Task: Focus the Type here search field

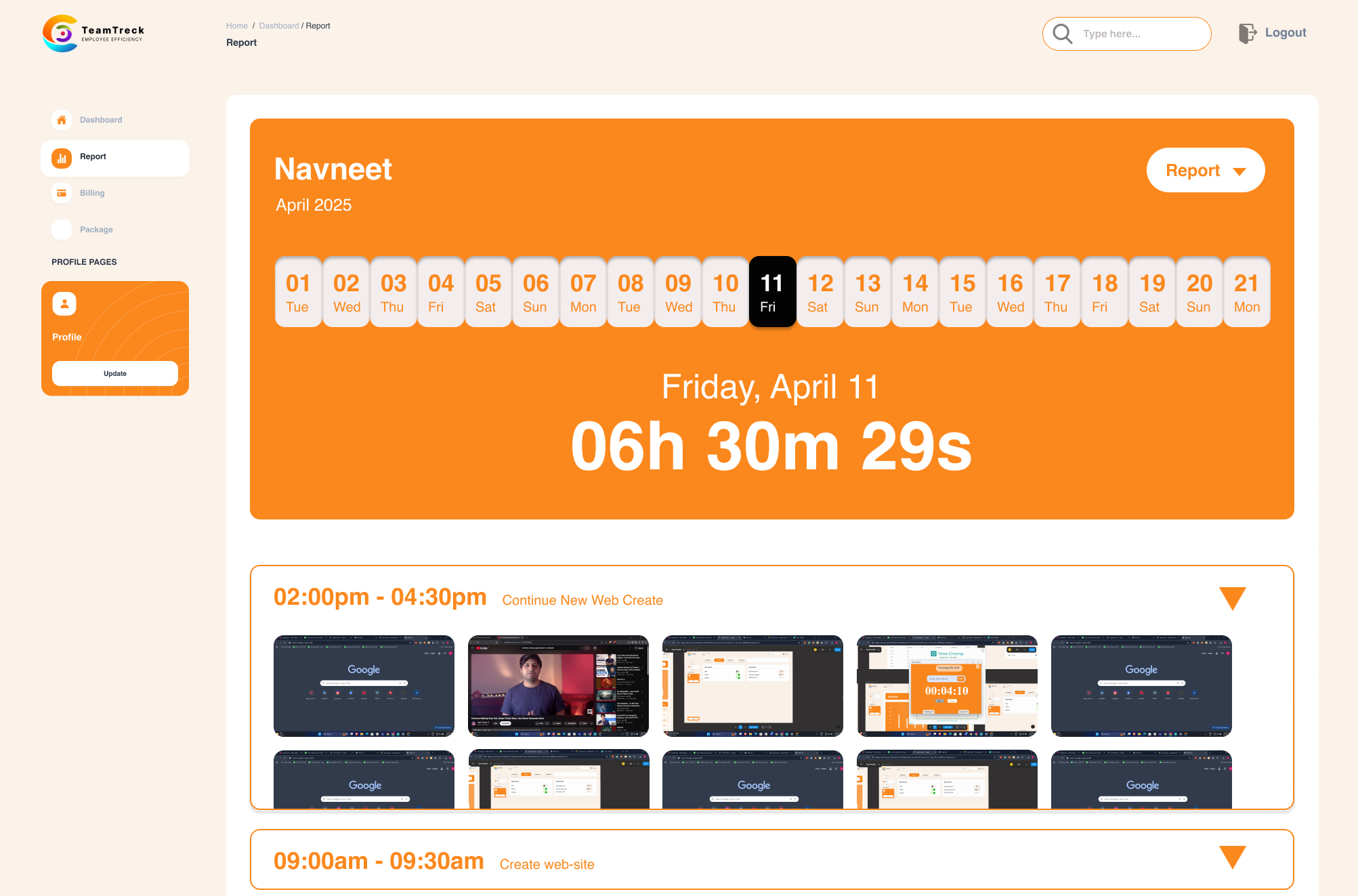Action: (x=1127, y=34)
